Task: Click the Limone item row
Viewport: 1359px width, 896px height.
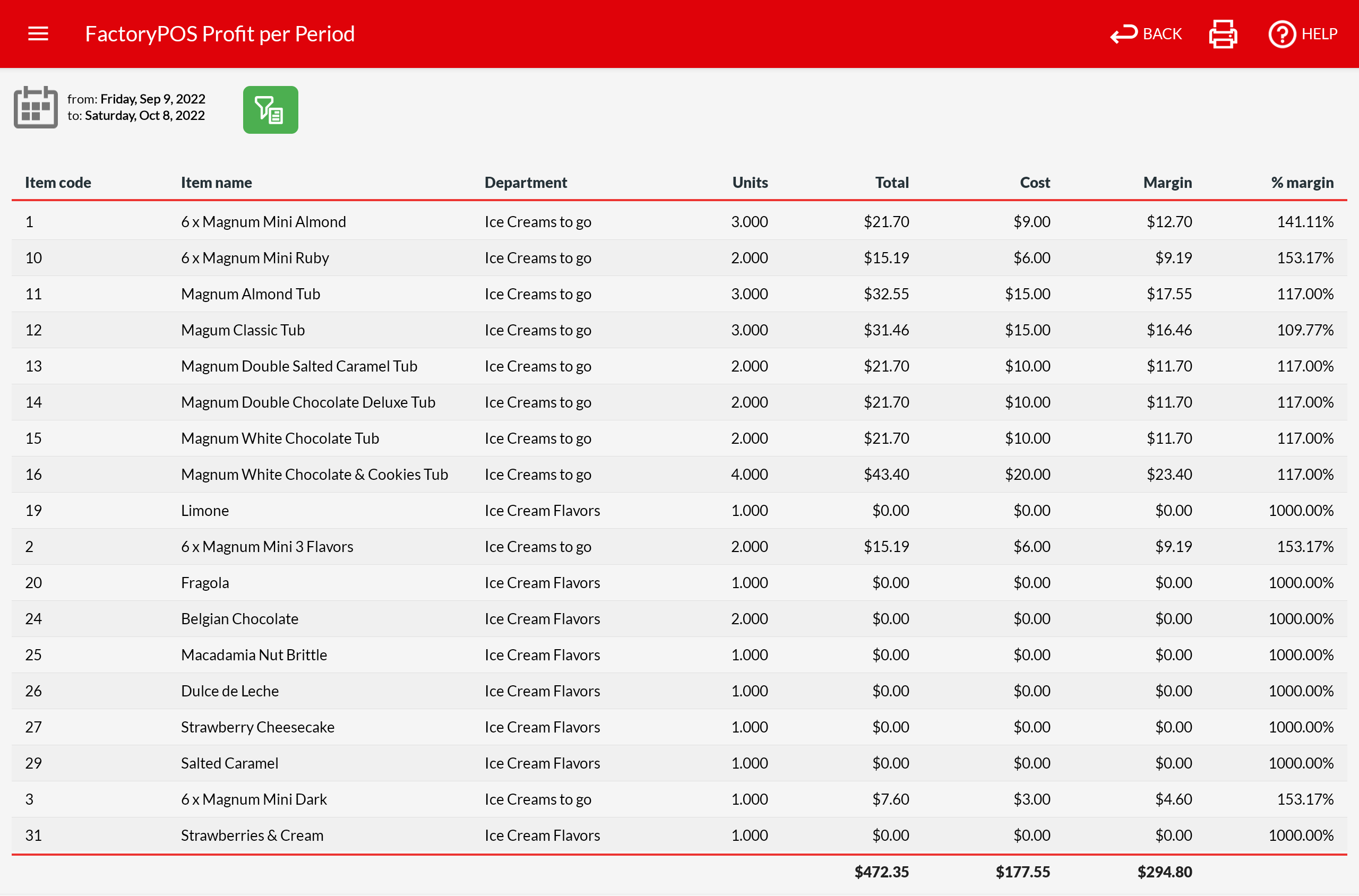Action: 204,510
